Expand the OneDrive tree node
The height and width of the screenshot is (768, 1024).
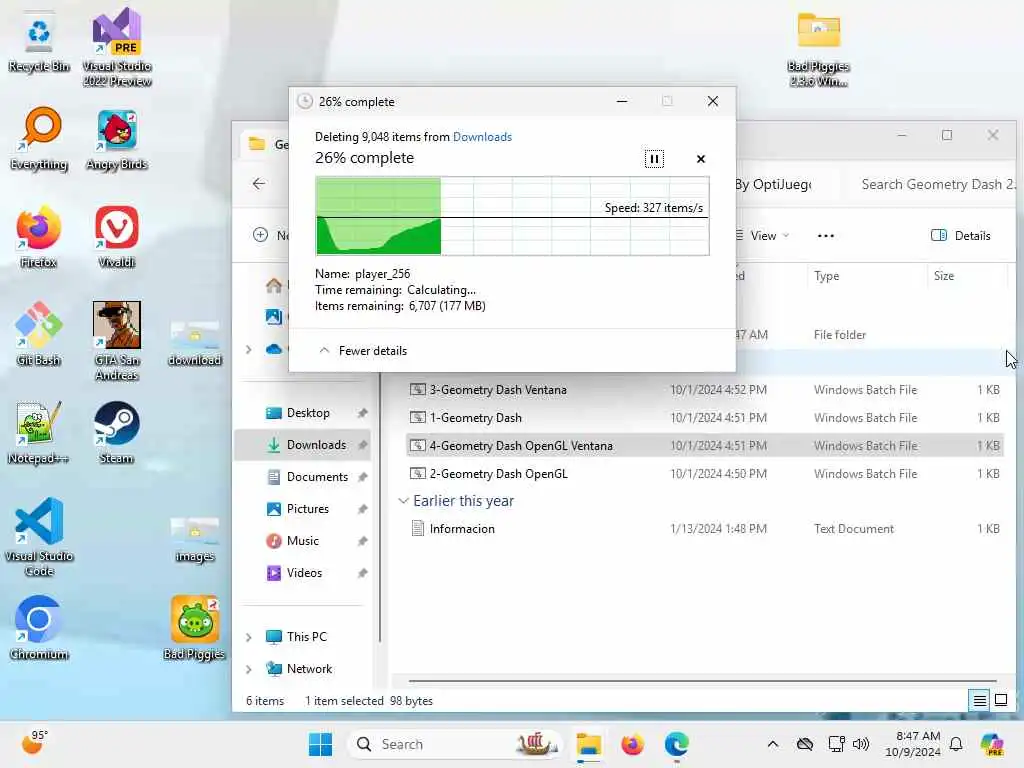pyautogui.click(x=249, y=350)
